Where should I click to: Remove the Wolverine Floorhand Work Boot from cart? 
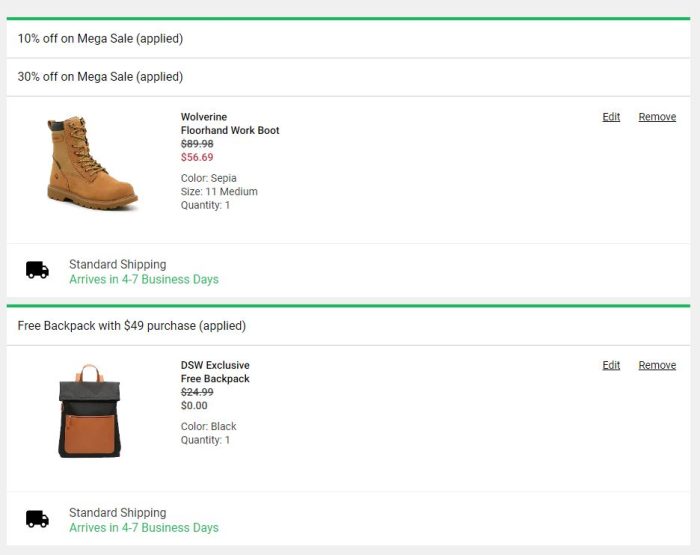coord(657,117)
